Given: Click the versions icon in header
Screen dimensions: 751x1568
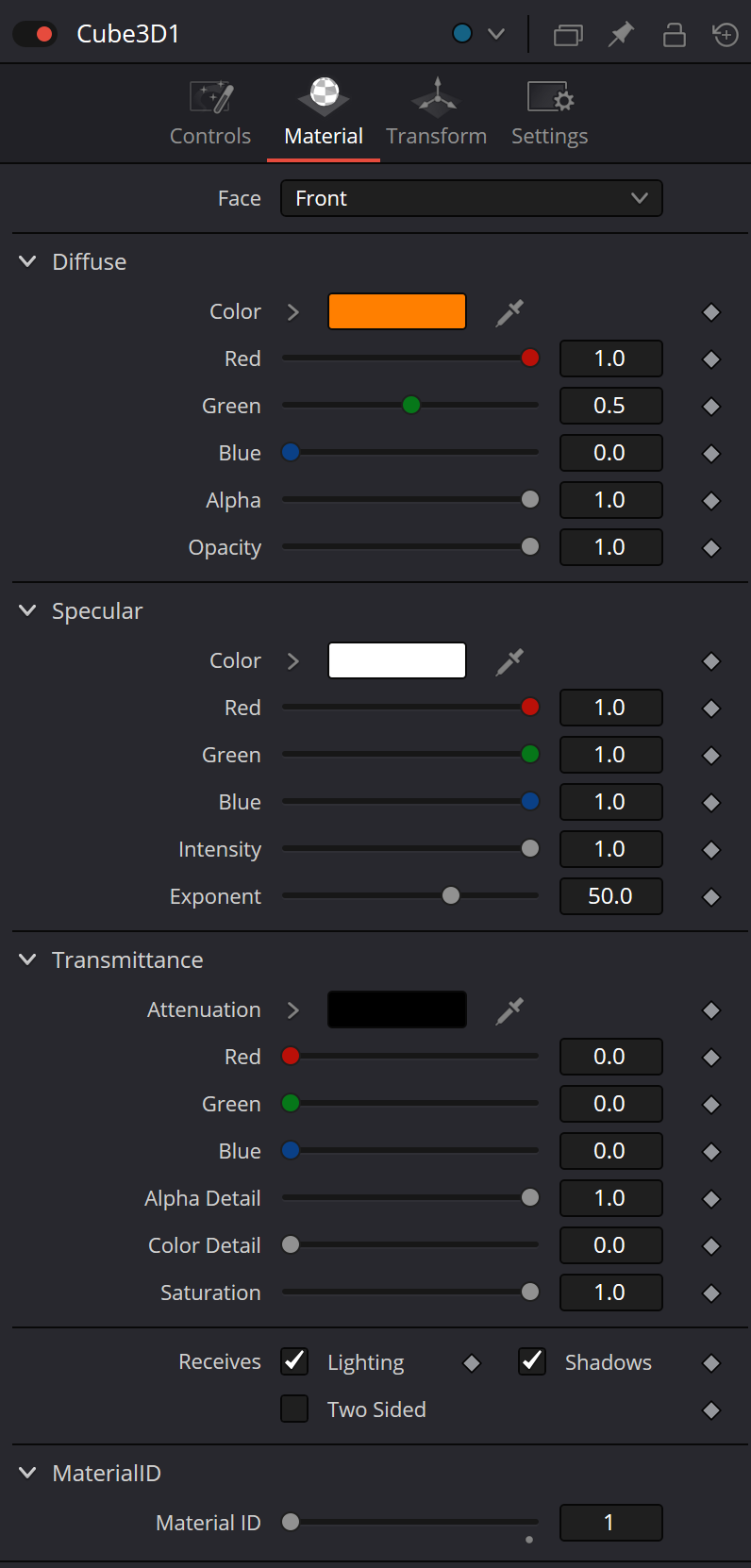Looking at the screenshot, I should (x=568, y=35).
